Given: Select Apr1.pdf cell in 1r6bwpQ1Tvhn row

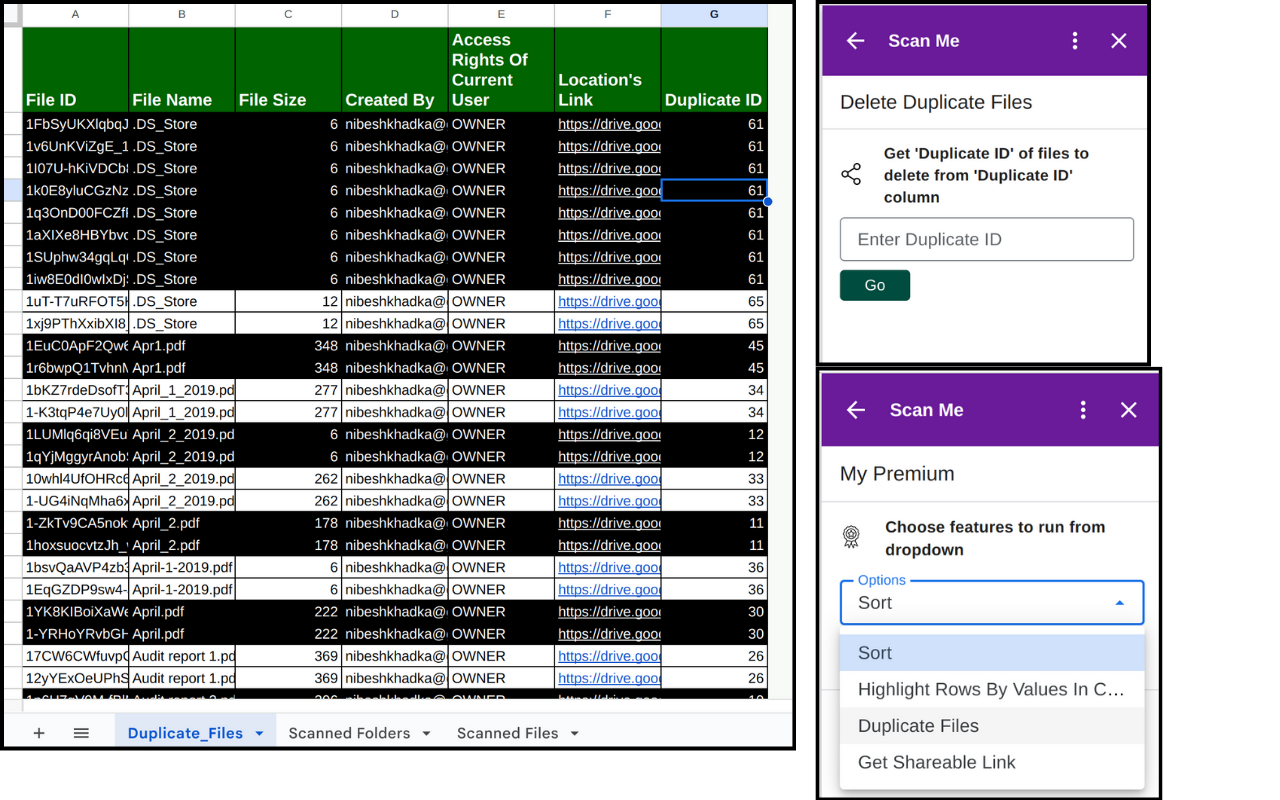Looking at the screenshot, I should (182, 368).
